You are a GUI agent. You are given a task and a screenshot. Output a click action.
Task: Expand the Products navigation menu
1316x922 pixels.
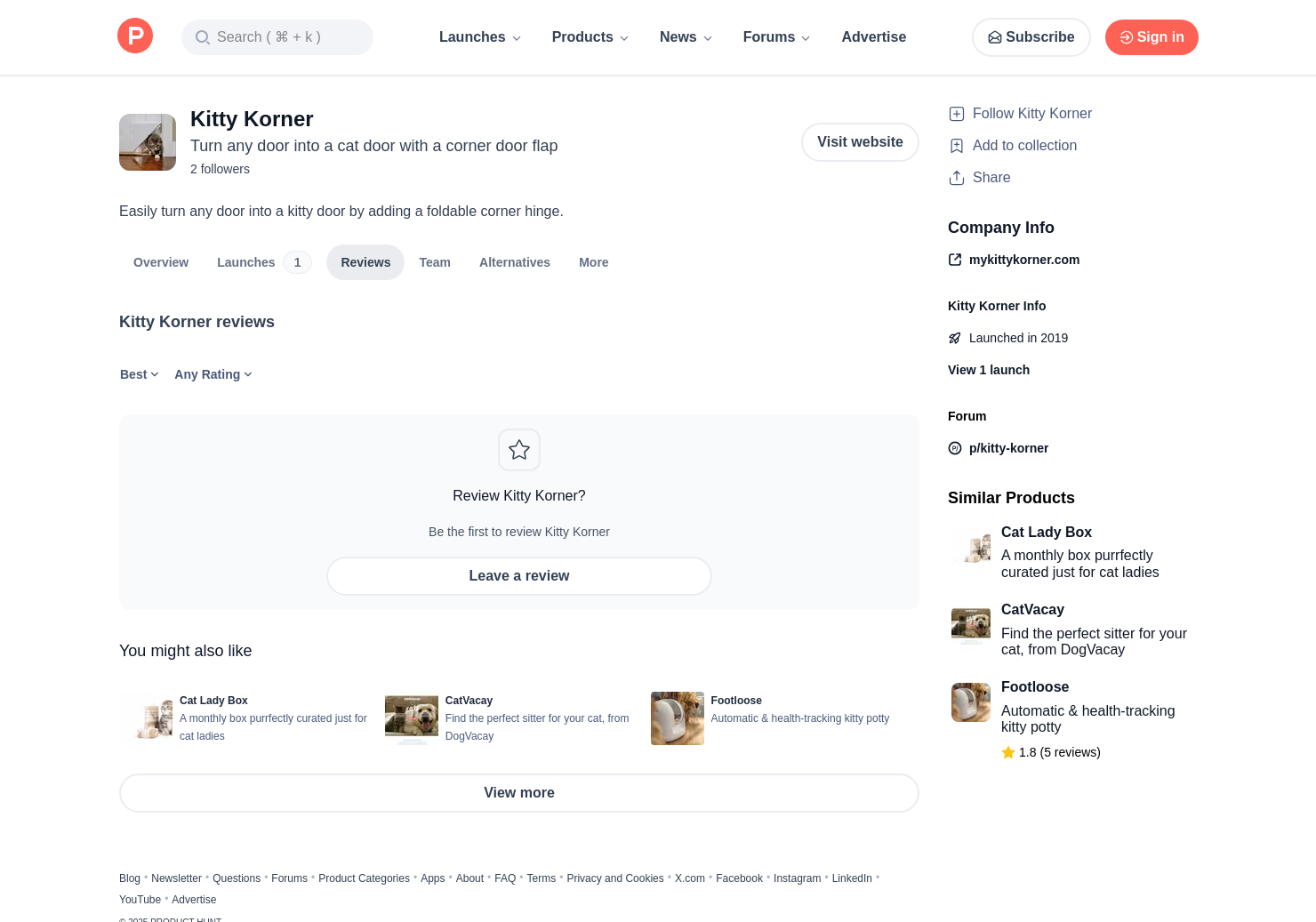click(x=590, y=37)
